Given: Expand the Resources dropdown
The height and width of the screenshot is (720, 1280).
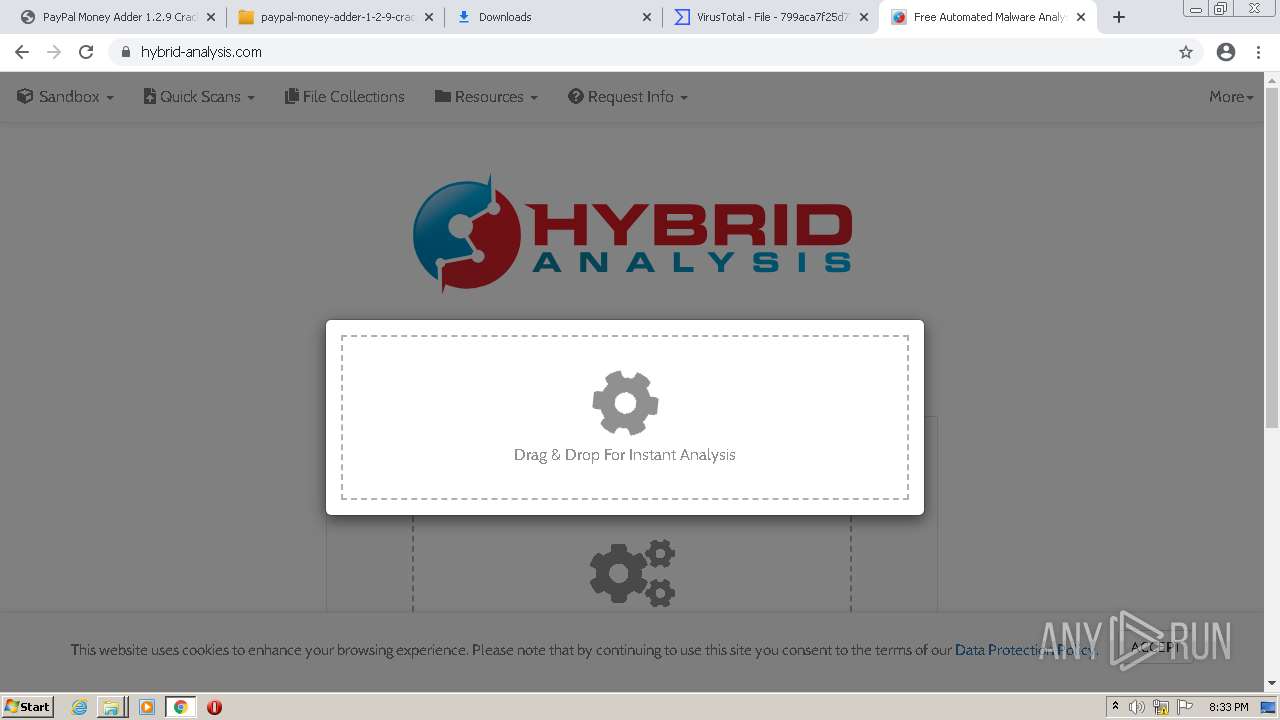Looking at the screenshot, I should pyautogui.click(x=486, y=97).
